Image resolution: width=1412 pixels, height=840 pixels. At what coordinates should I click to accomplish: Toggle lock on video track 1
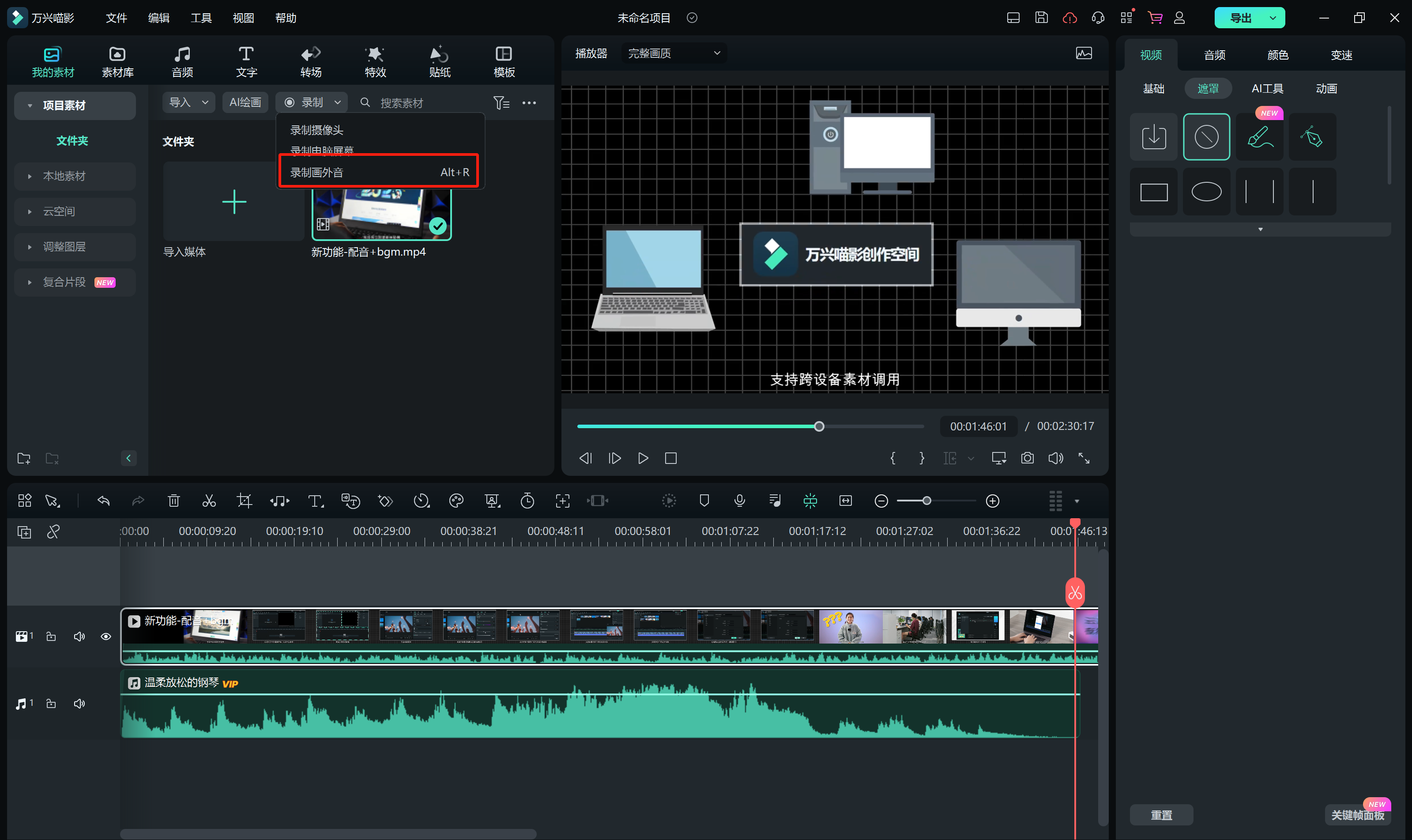point(51,637)
